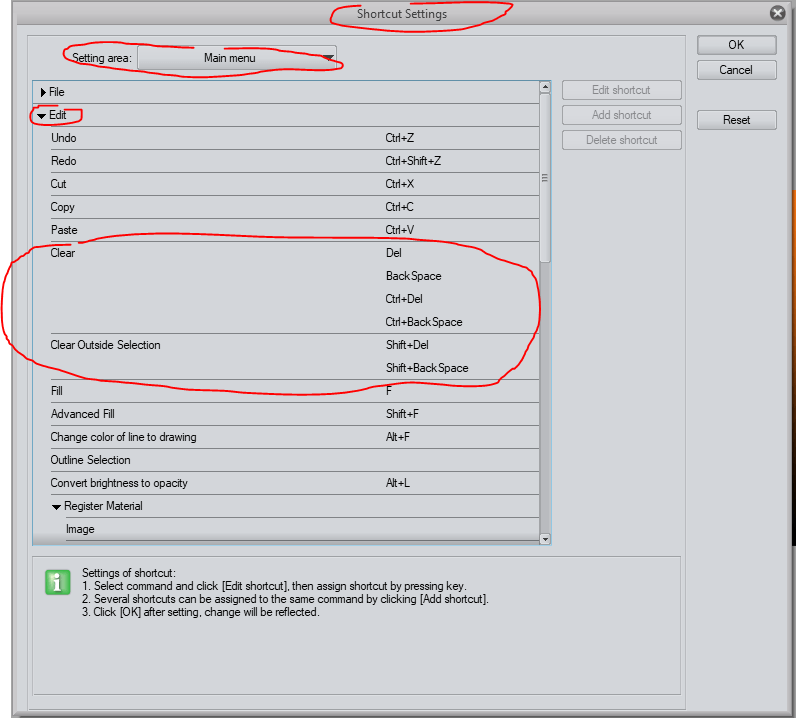Close the Shortcut Settings dialog
The height and width of the screenshot is (718, 796).
click(x=777, y=13)
